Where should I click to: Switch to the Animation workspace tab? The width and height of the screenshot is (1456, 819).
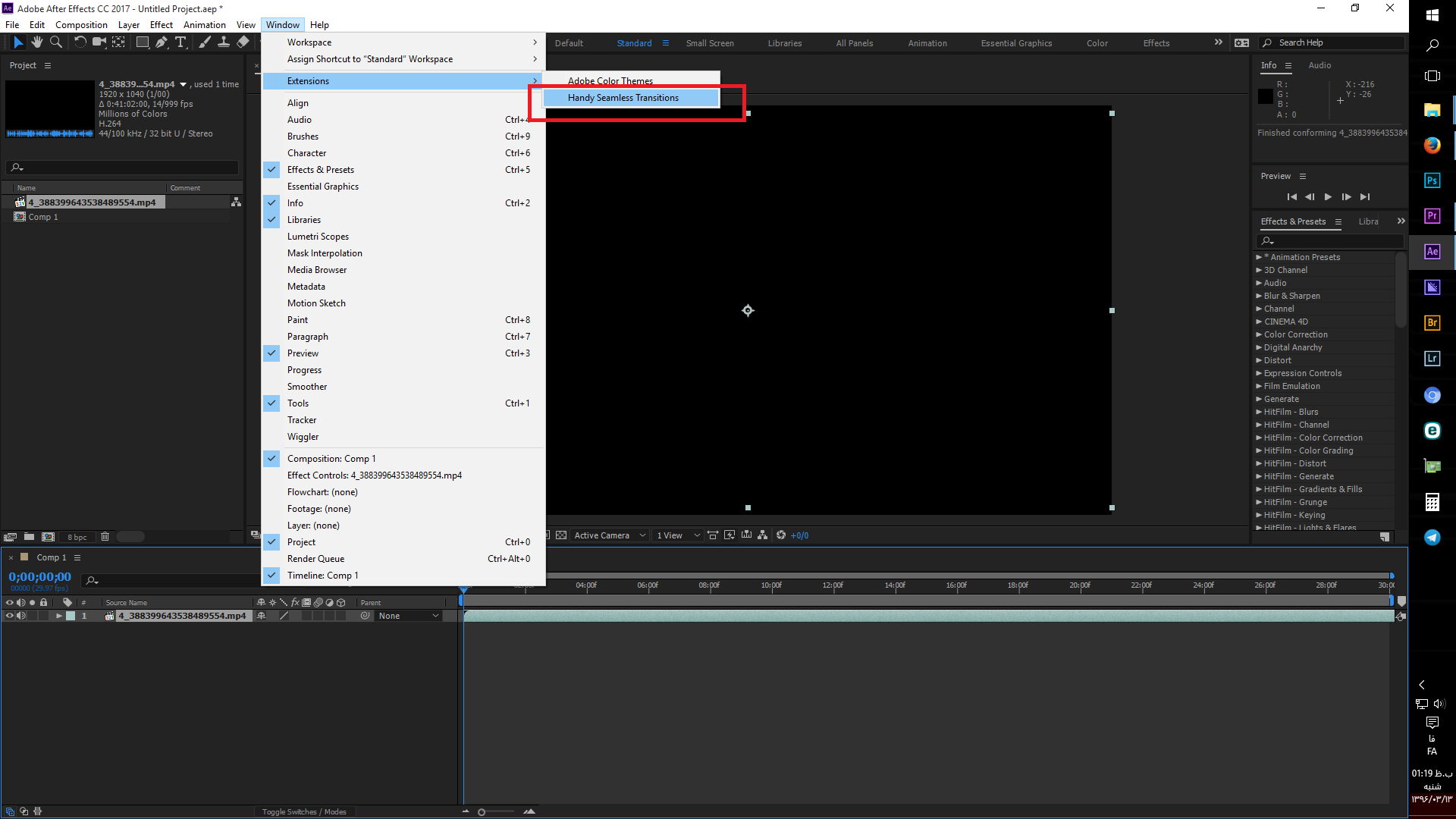pyautogui.click(x=927, y=43)
